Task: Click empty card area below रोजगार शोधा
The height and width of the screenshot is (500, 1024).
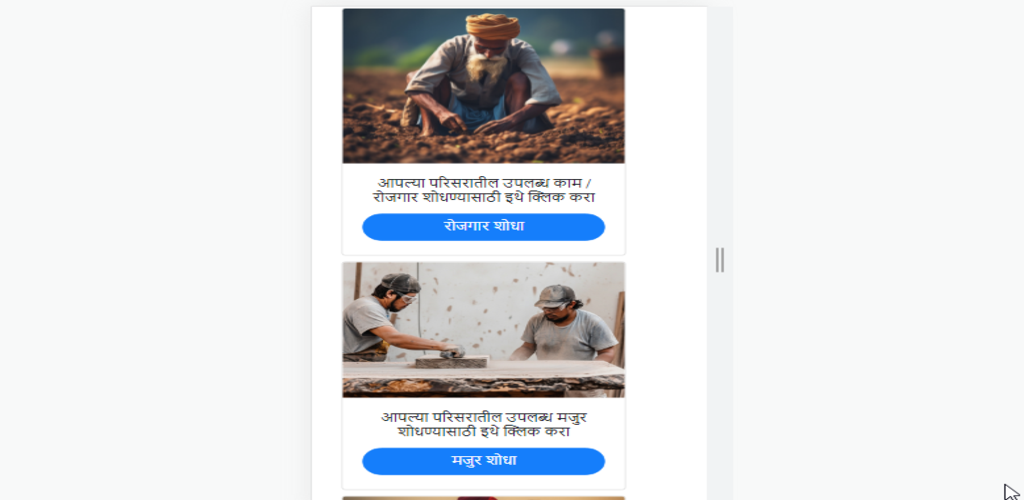Action: [x=483, y=248]
